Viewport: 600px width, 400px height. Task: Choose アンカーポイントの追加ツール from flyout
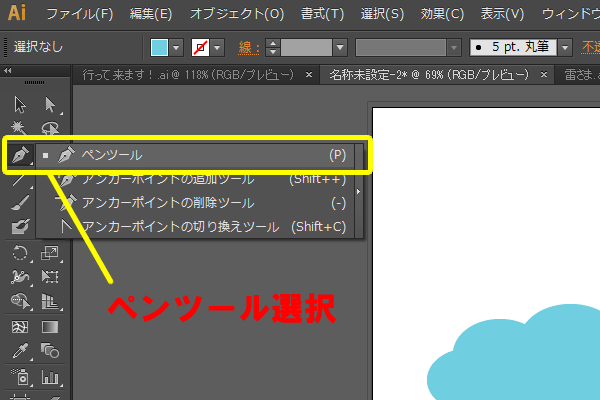click(195, 179)
